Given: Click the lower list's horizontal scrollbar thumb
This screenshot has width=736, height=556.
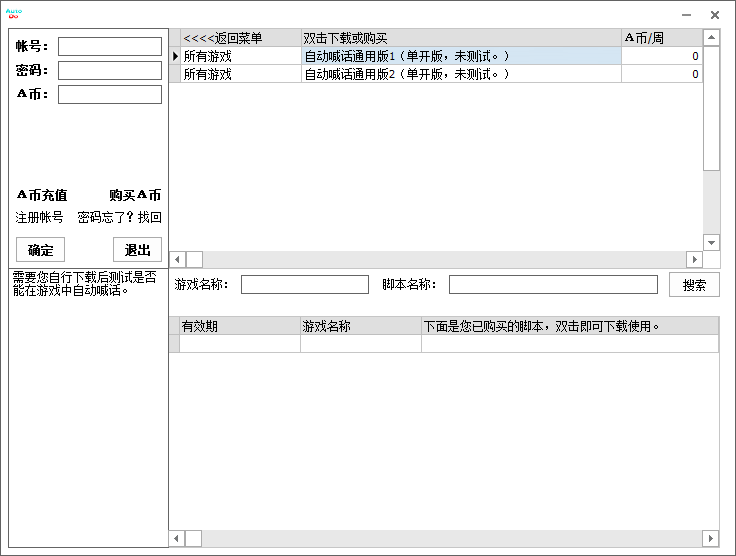Looking at the screenshot, I should tap(193, 539).
